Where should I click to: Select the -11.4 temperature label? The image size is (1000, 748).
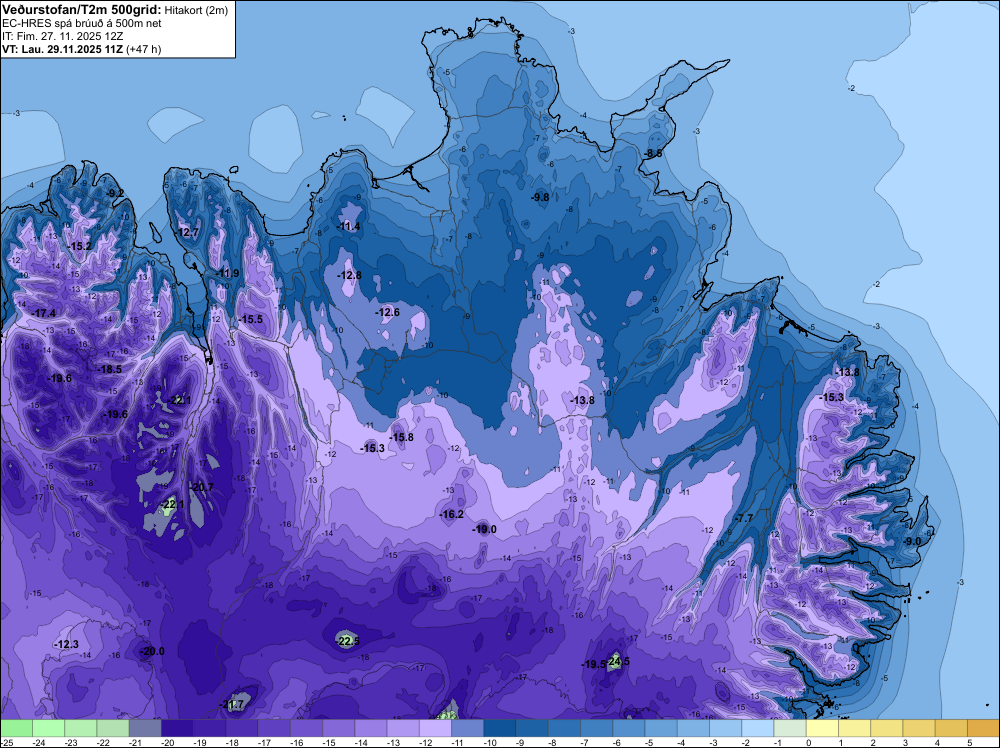tap(348, 226)
